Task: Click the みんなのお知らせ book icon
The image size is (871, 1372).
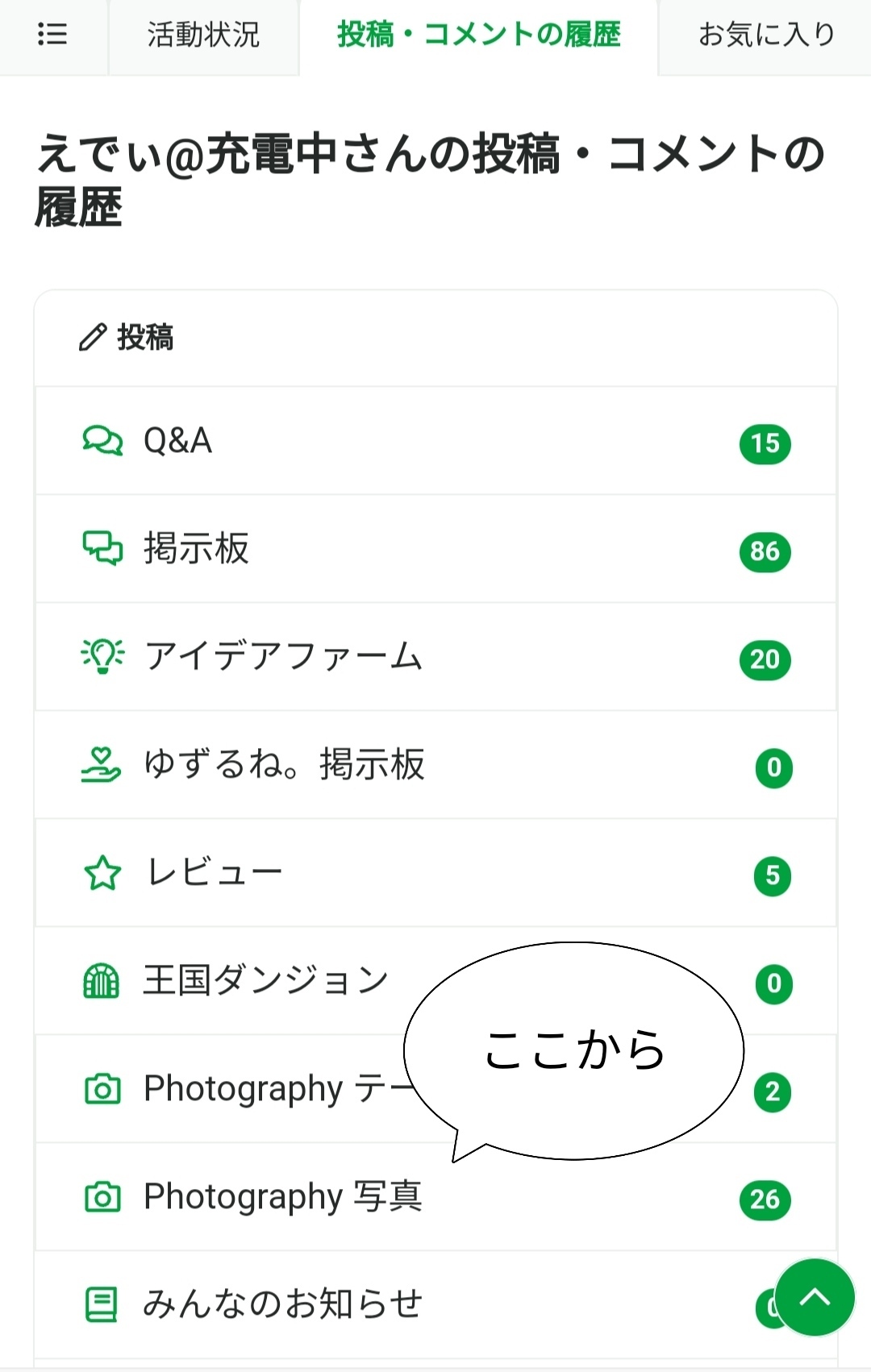Action: [102, 1305]
